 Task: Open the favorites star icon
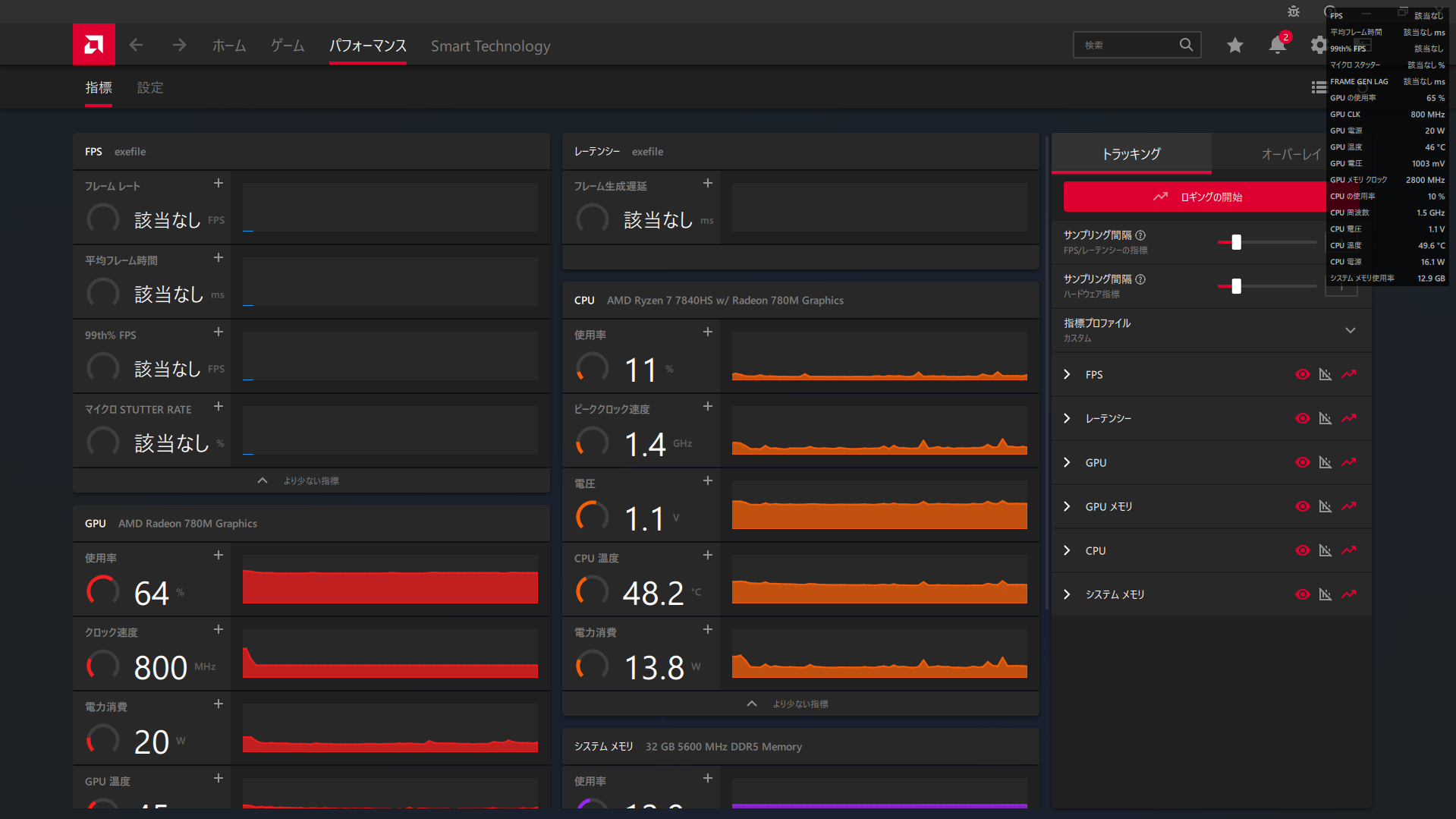click(x=1234, y=46)
